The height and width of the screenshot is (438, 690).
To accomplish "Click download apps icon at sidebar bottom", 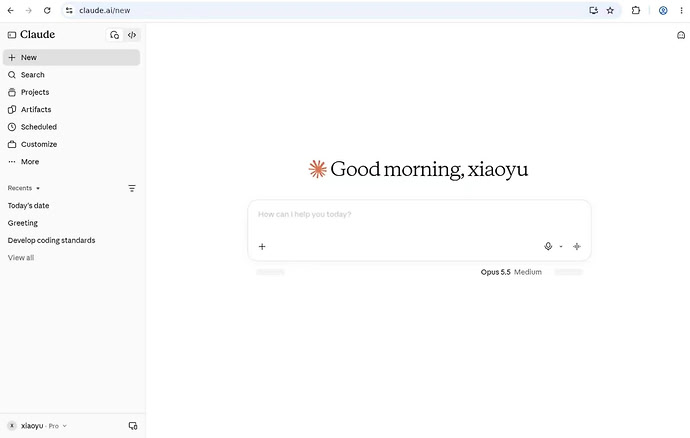I will tap(132, 426).
